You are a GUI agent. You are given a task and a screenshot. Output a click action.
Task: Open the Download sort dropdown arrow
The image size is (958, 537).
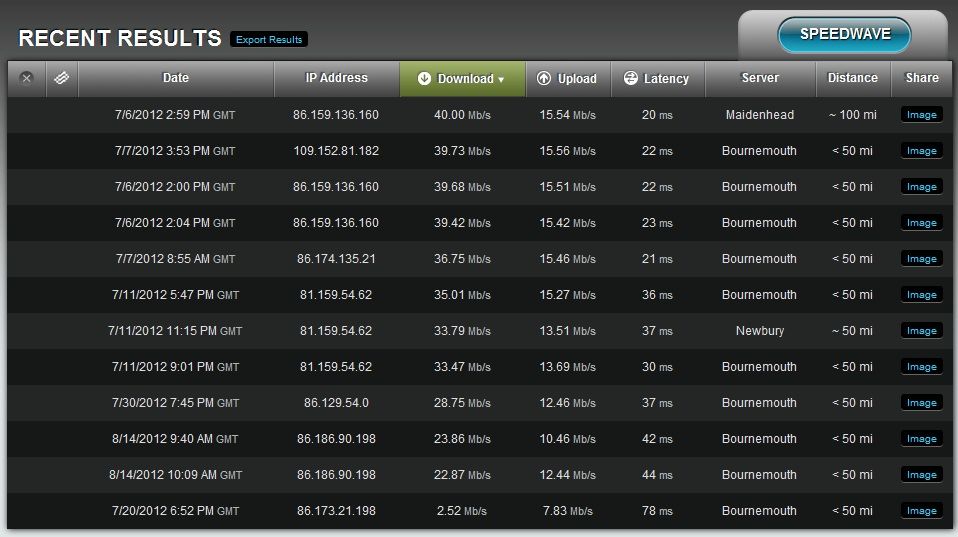point(501,79)
